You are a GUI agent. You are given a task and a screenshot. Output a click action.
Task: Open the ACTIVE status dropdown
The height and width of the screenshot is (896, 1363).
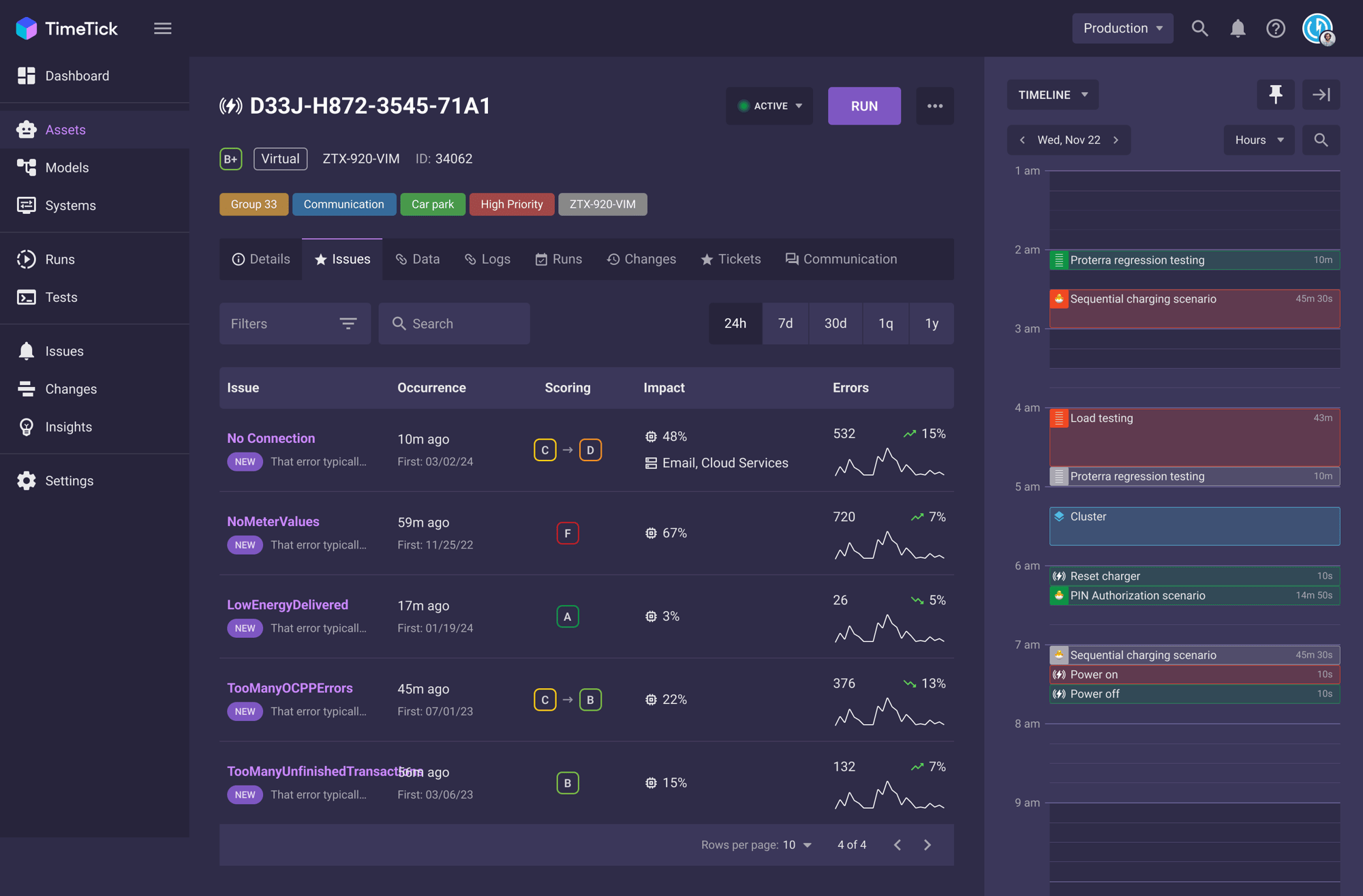click(769, 106)
